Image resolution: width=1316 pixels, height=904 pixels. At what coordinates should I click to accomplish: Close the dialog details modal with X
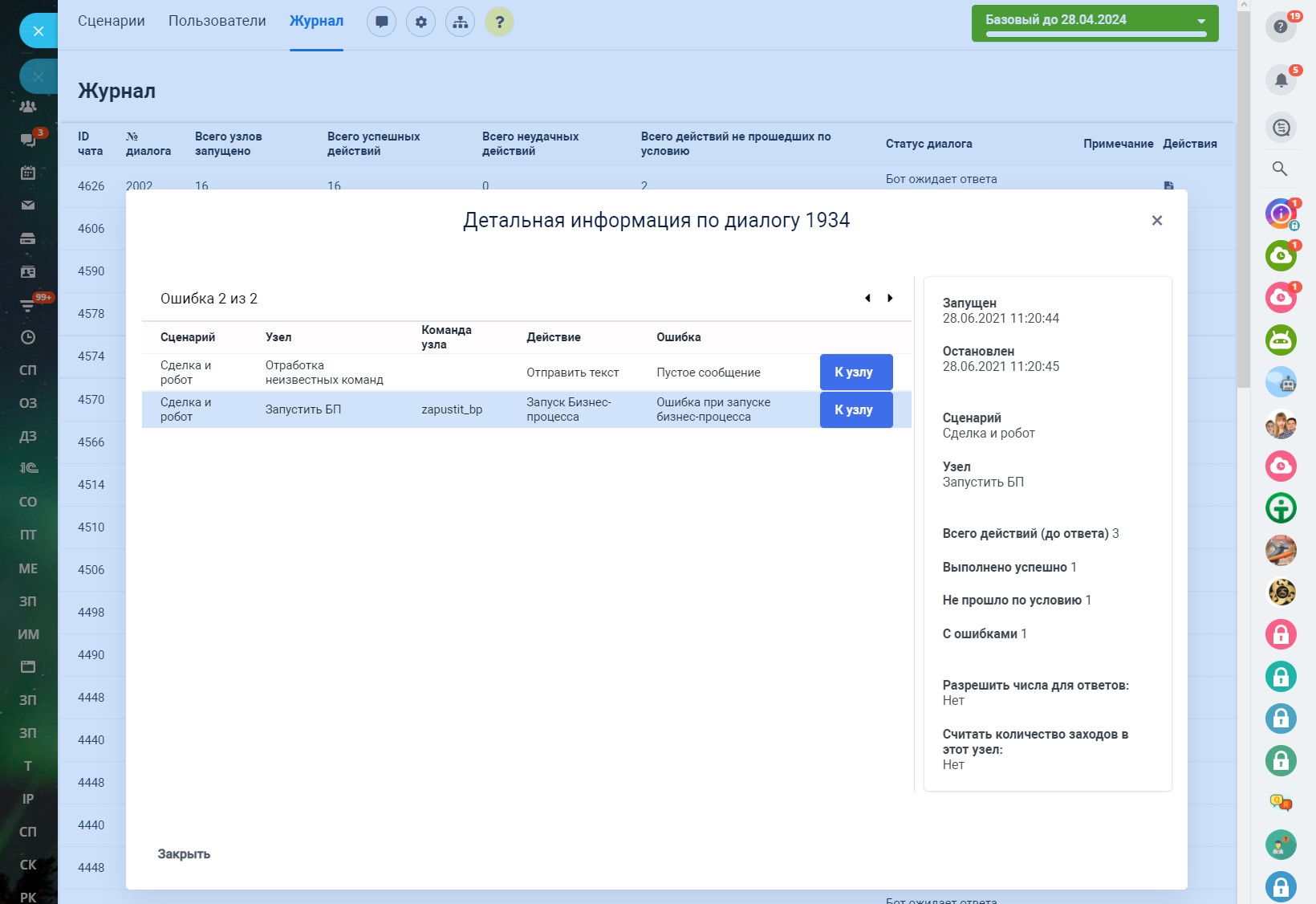pyautogui.click(x=1156, y=221)
